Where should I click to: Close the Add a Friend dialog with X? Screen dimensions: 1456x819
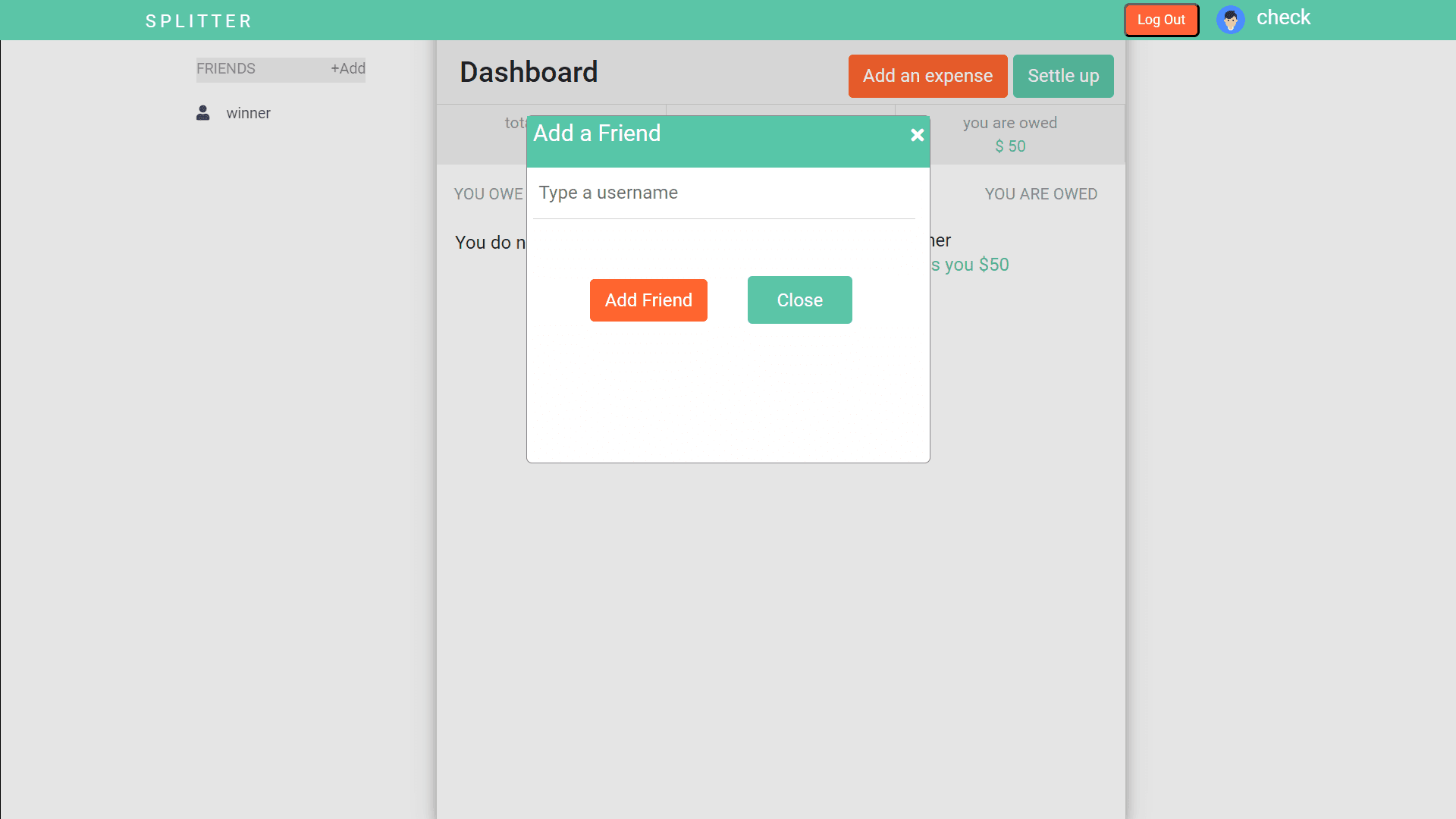click(917, 135)
